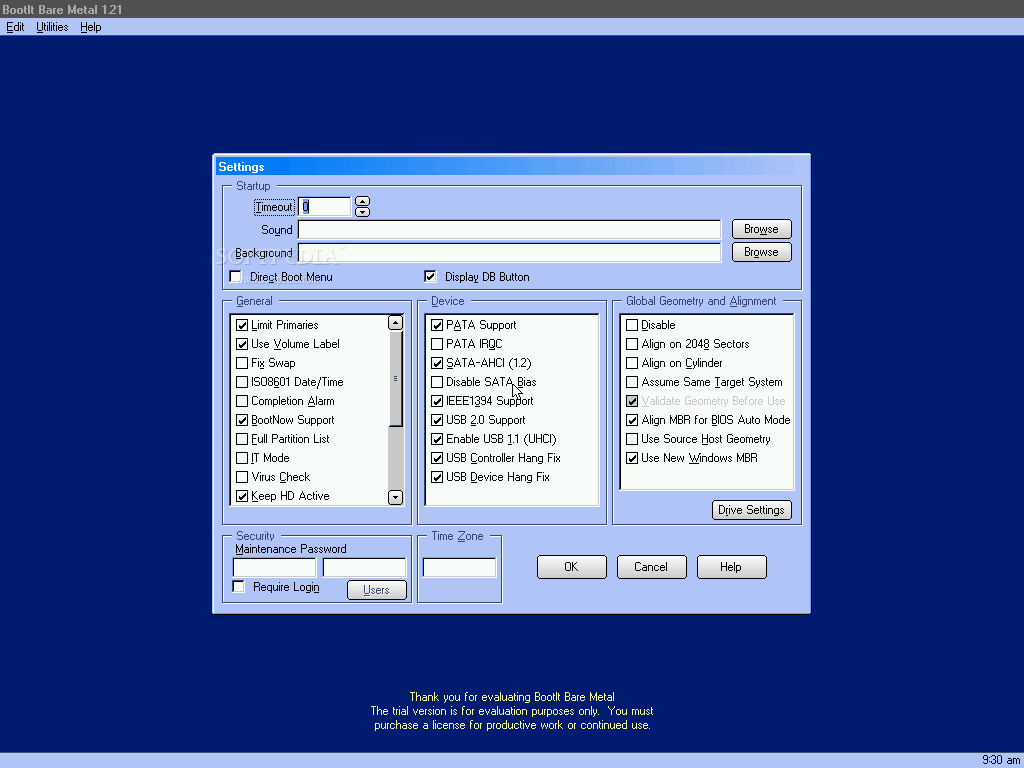The image size is (1024, 768).
Task: Click the Time Zone input field
Action: (459, 568)
